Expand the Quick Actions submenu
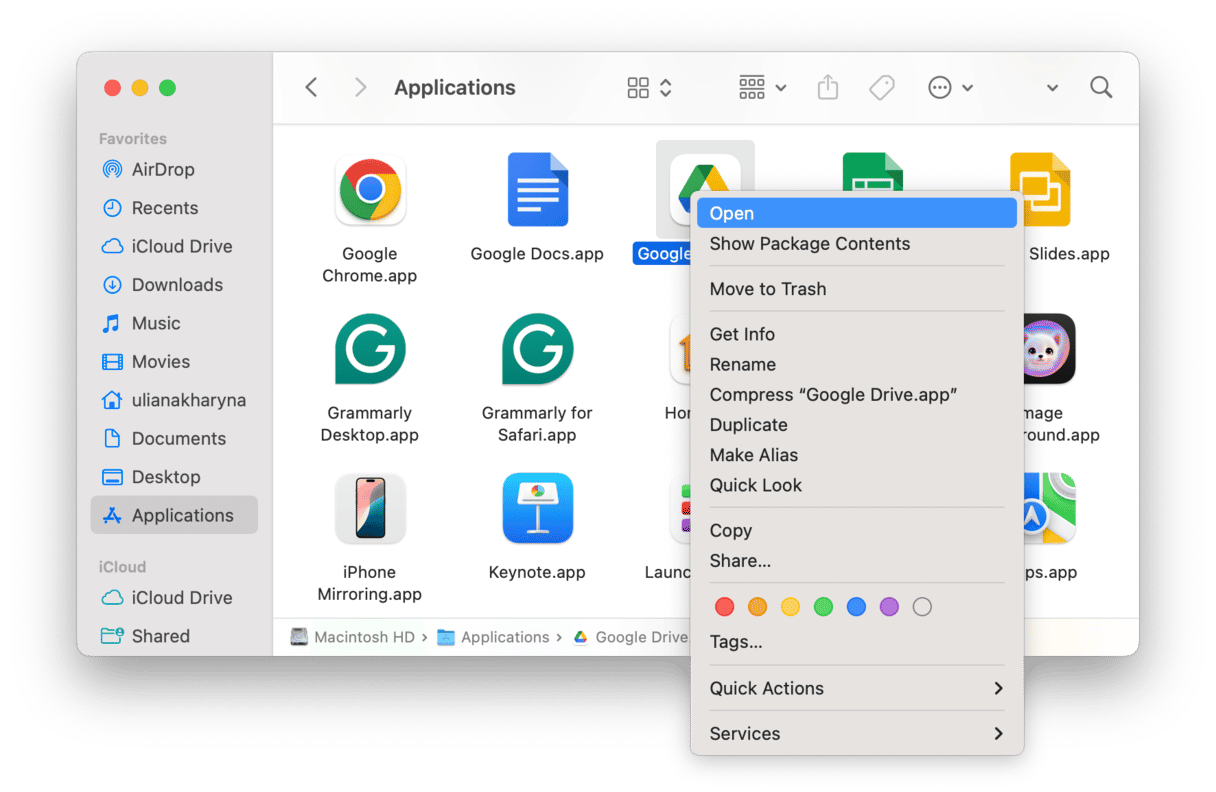The image size is (1216, 792). [857, 688]
